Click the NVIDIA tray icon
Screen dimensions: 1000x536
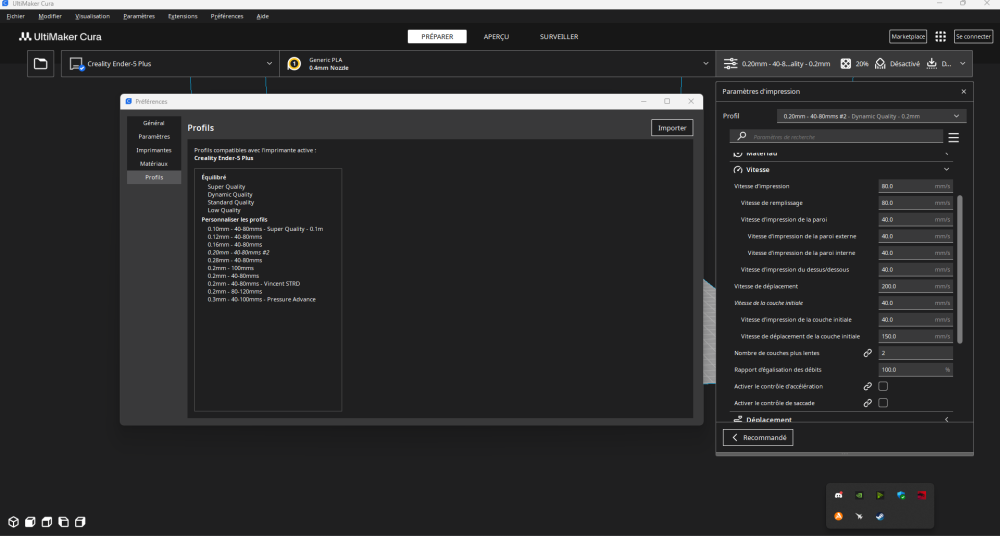tap(859, 495)
